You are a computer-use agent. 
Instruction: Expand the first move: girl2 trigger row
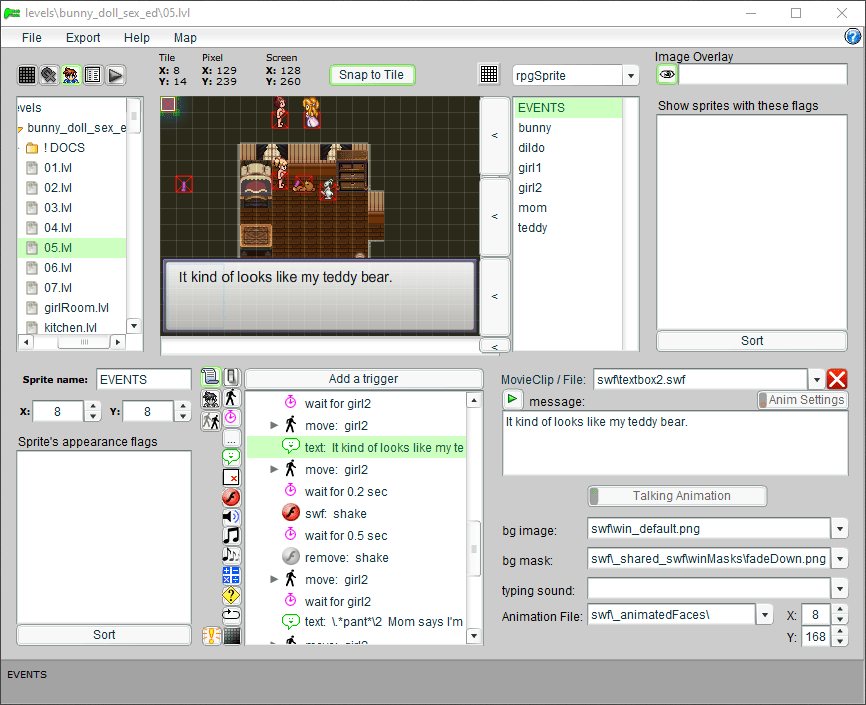pyautogui.click(x=275, y=426)
